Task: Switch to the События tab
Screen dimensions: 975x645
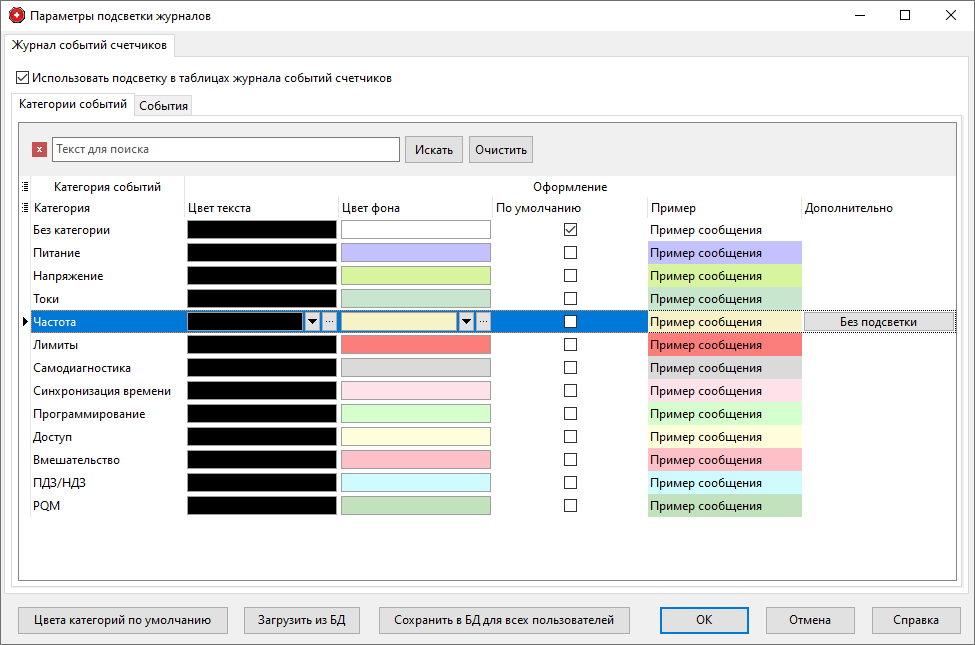Action: point(163,106)
